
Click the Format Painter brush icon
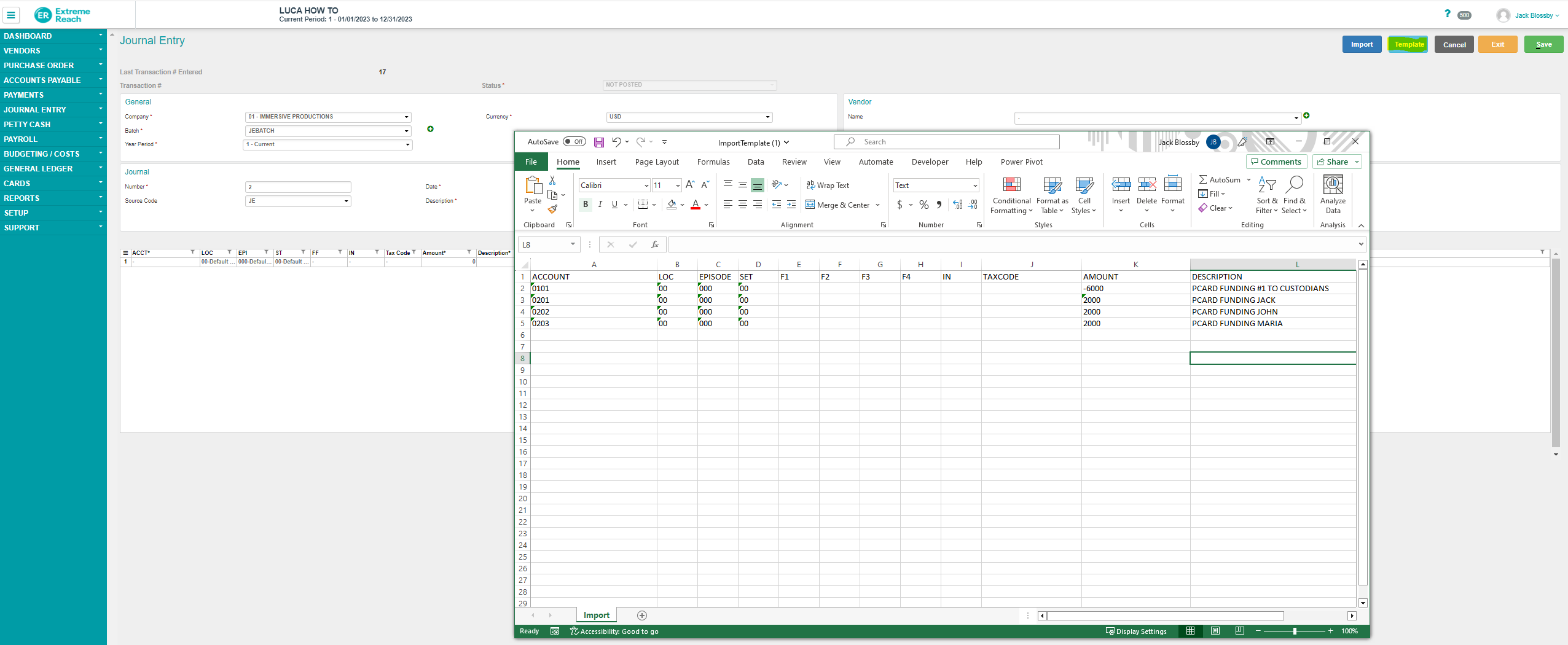pyautogui.click(x=552, y=209)
